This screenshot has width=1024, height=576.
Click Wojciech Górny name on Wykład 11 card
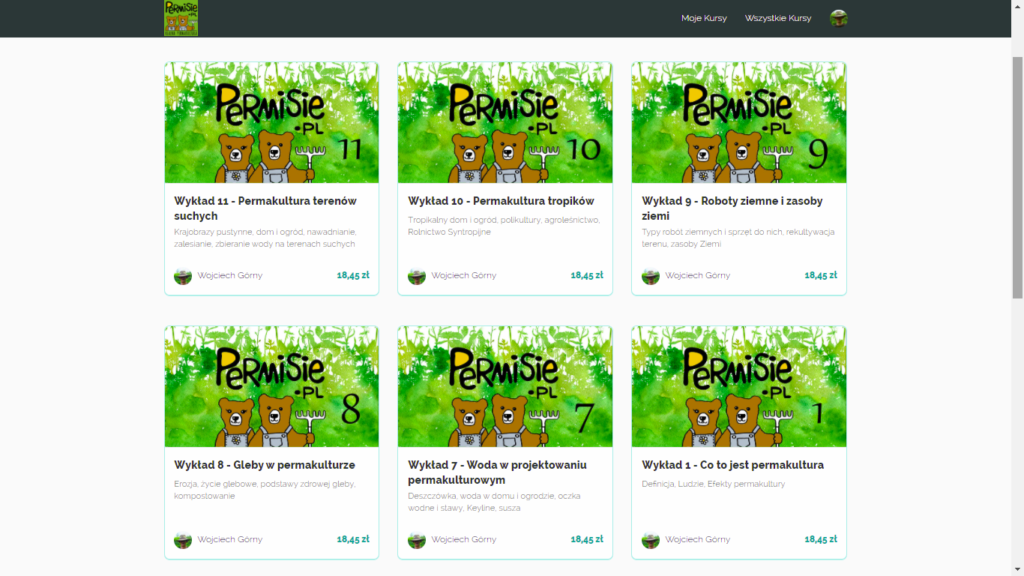click(230, 276)
